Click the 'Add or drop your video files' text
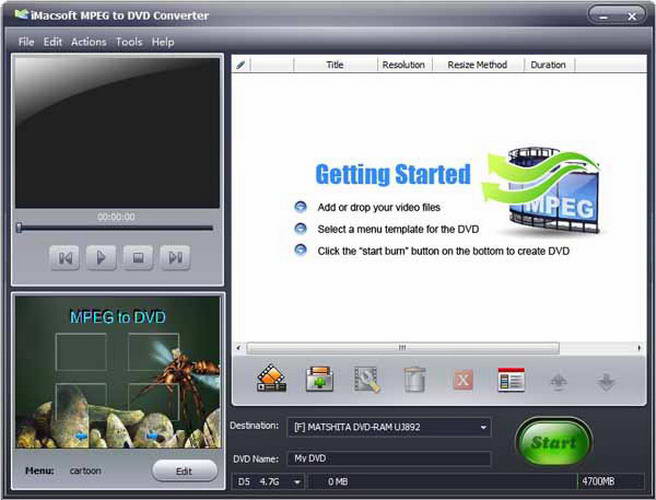 (379, 208)
